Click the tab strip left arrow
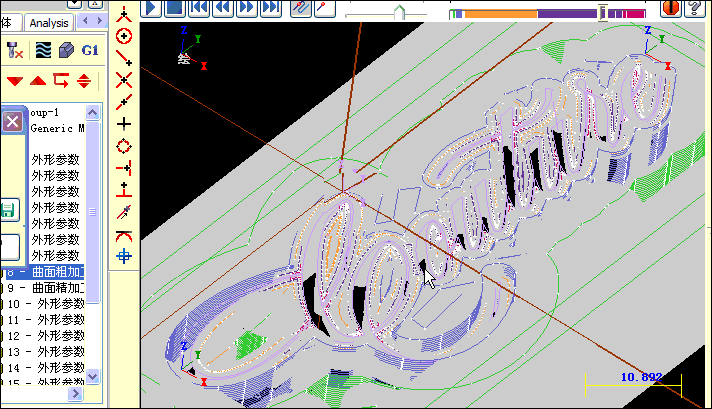Viewport: 712px width, 409px height. coord(85,20)
